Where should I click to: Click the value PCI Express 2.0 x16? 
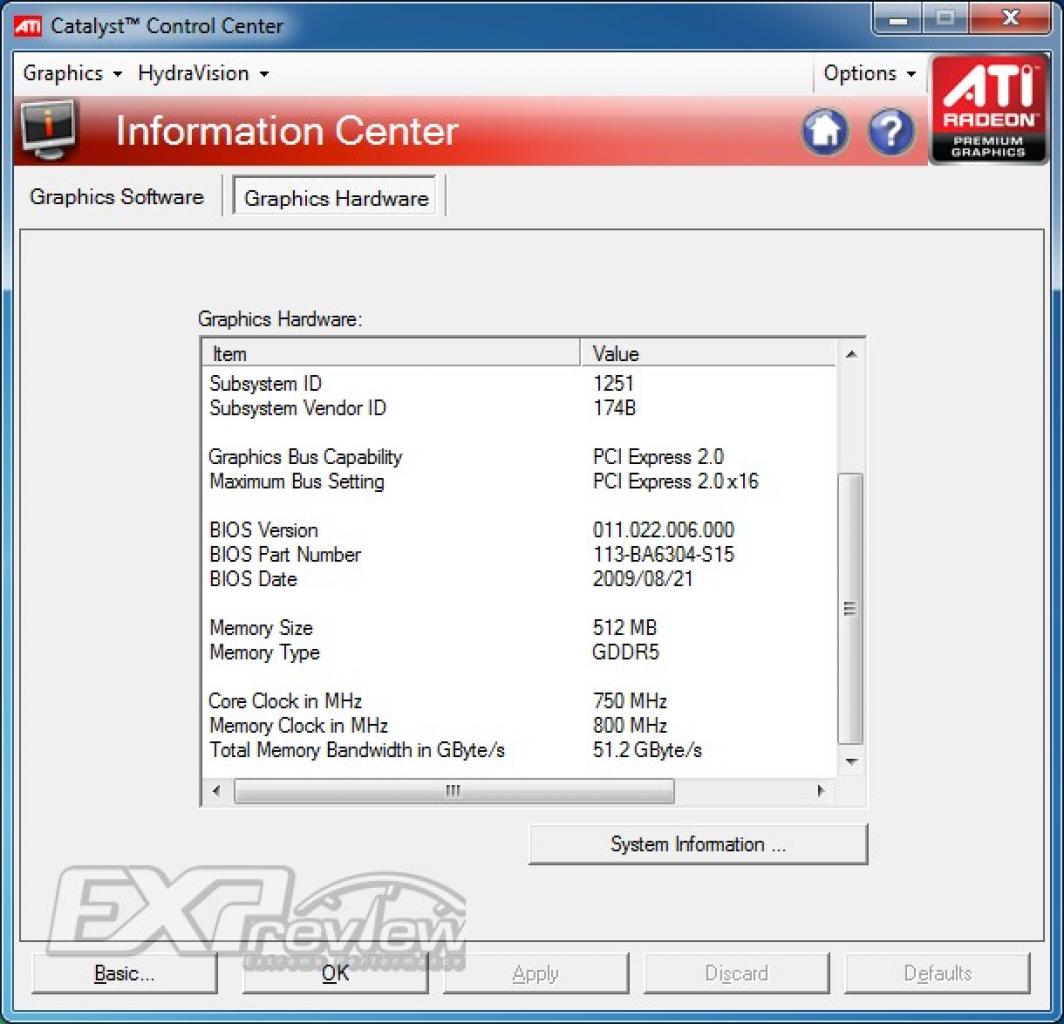pos(675,481)
